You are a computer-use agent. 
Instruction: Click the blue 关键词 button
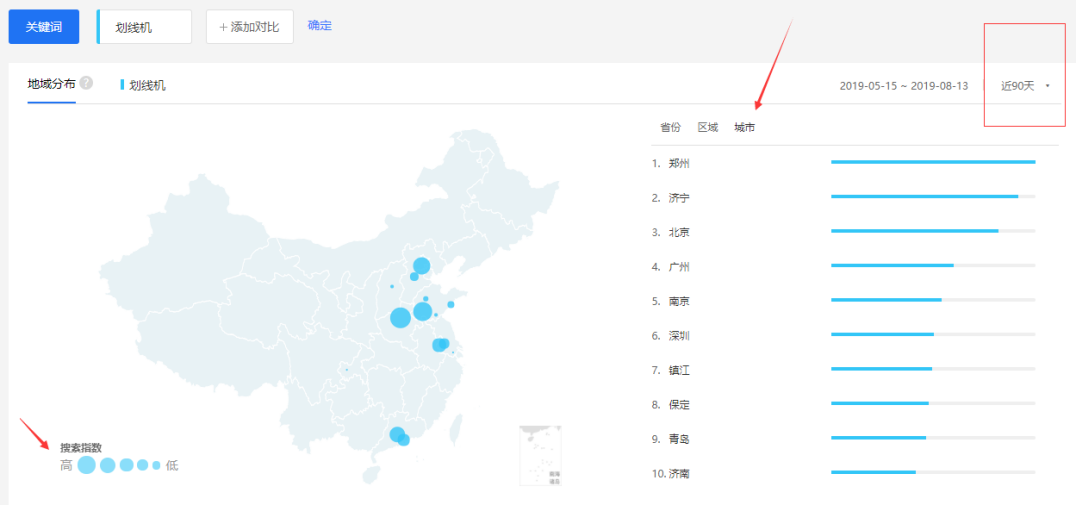(x=43, y=27)
